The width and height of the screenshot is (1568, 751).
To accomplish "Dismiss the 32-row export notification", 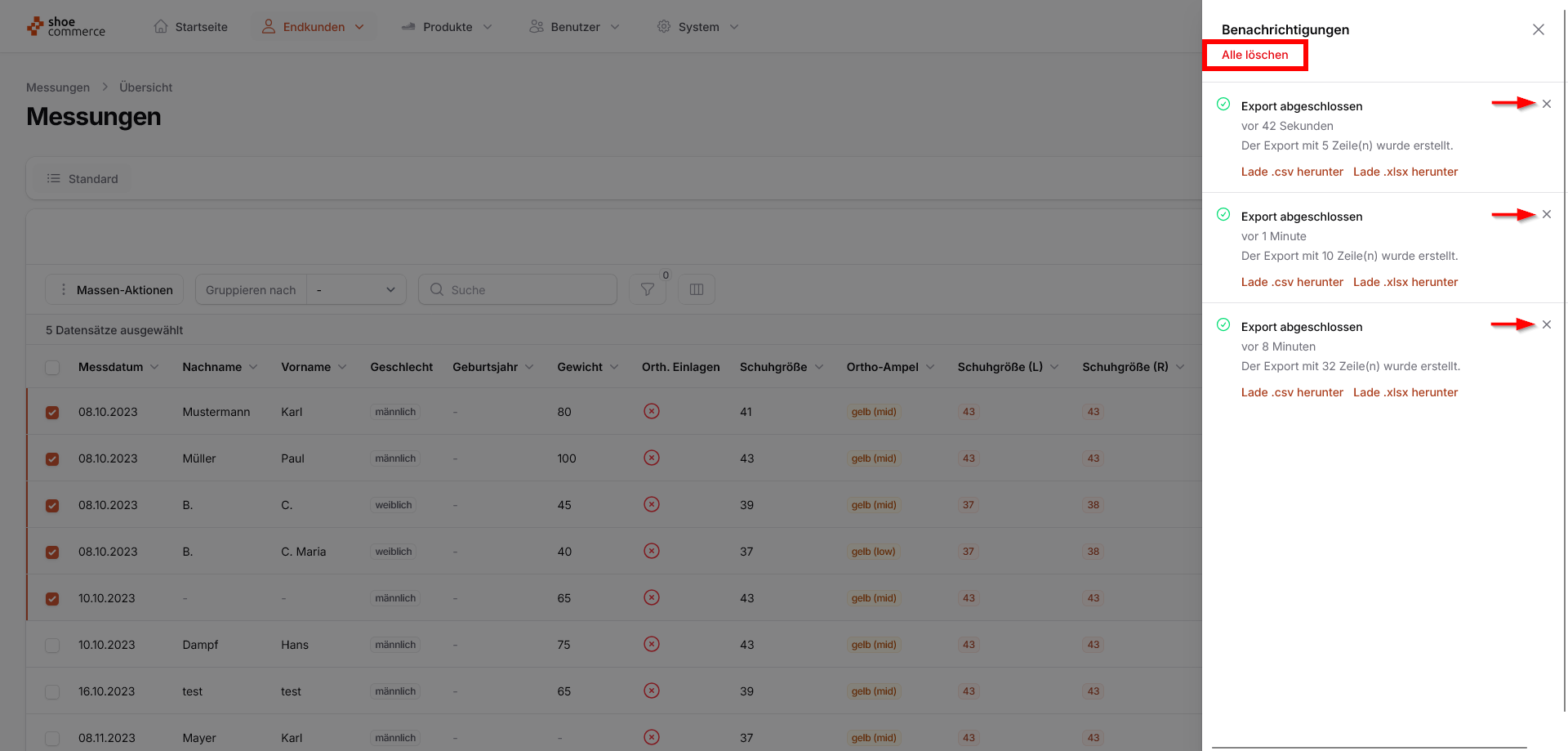I will 1546,324.
